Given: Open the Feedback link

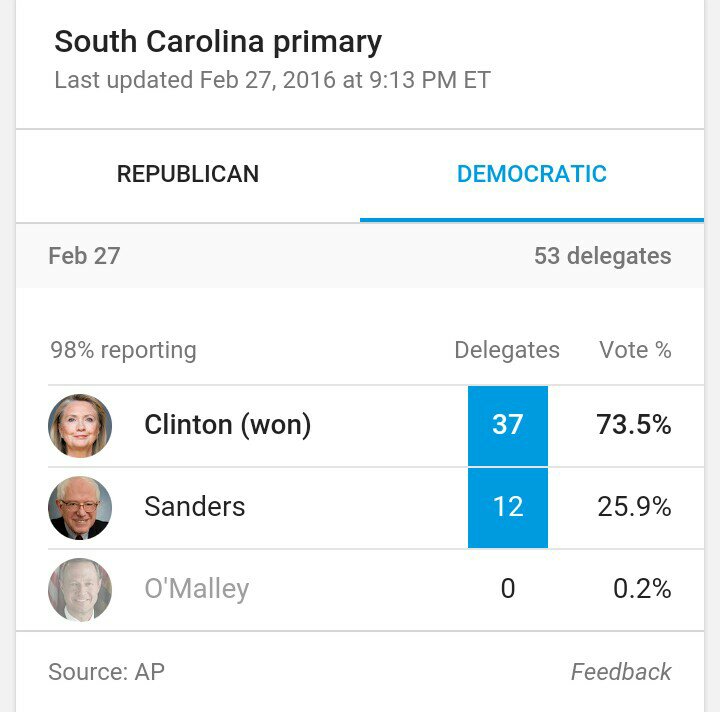Looking at the screenshot, I should coord(621,672).
